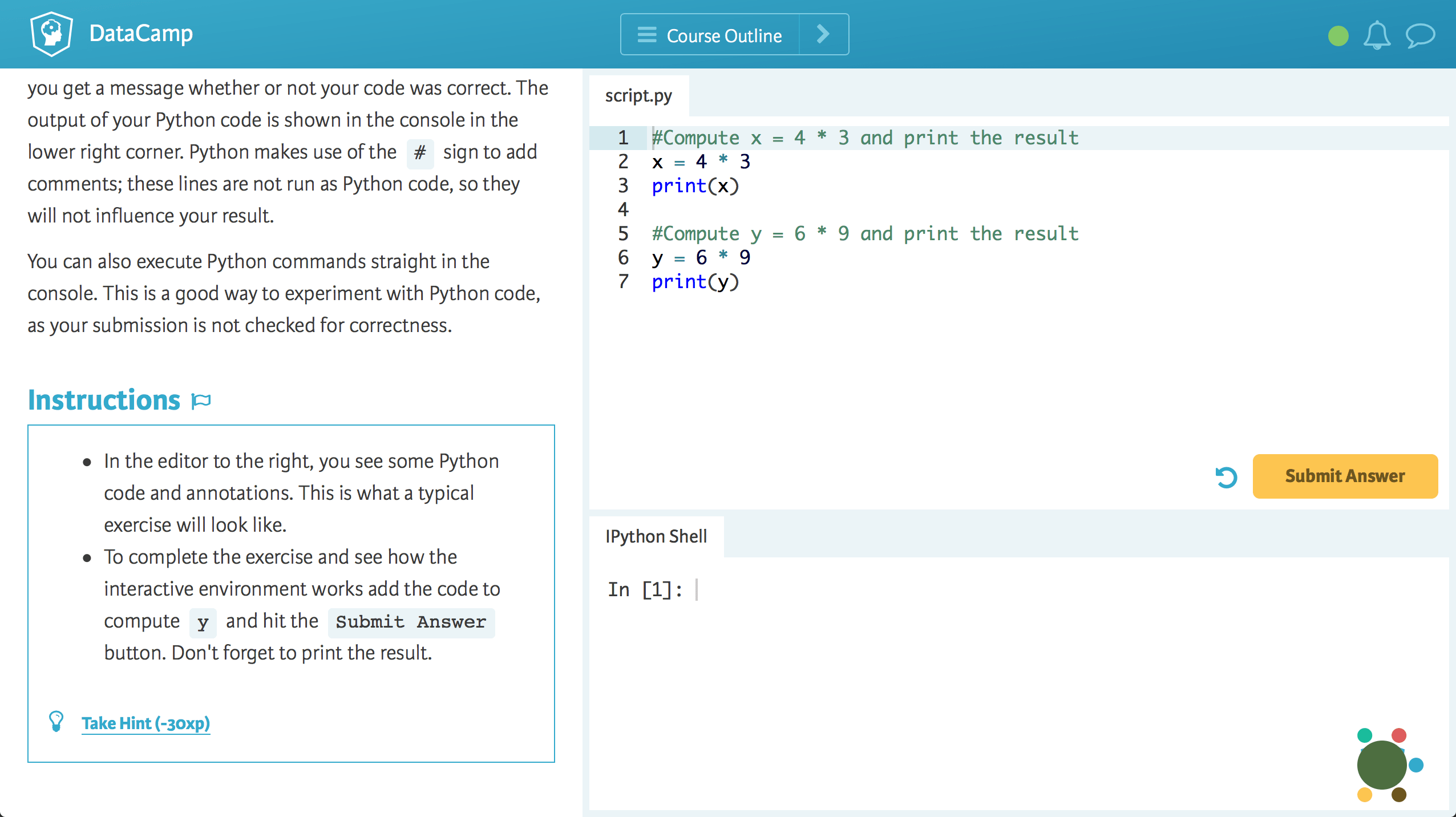Click line 3 print(x) in the editor

[x=695, y=186]
